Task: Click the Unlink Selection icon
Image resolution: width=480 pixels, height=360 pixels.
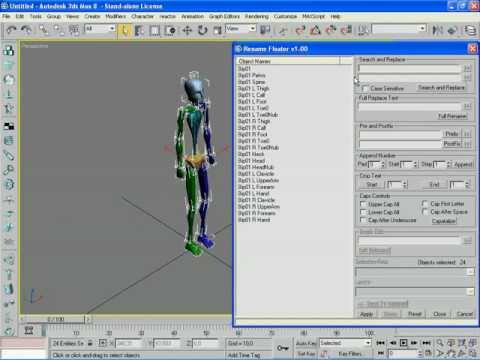Action: coord(59,30)
